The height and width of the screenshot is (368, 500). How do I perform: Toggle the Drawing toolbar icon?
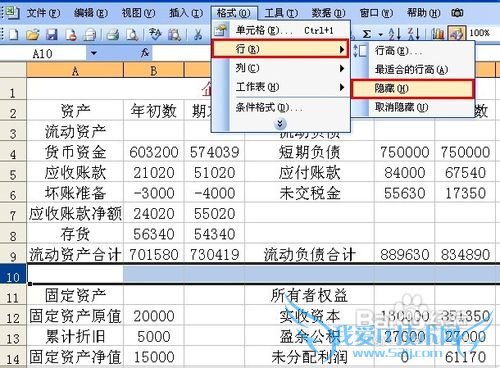pos(457,33)
